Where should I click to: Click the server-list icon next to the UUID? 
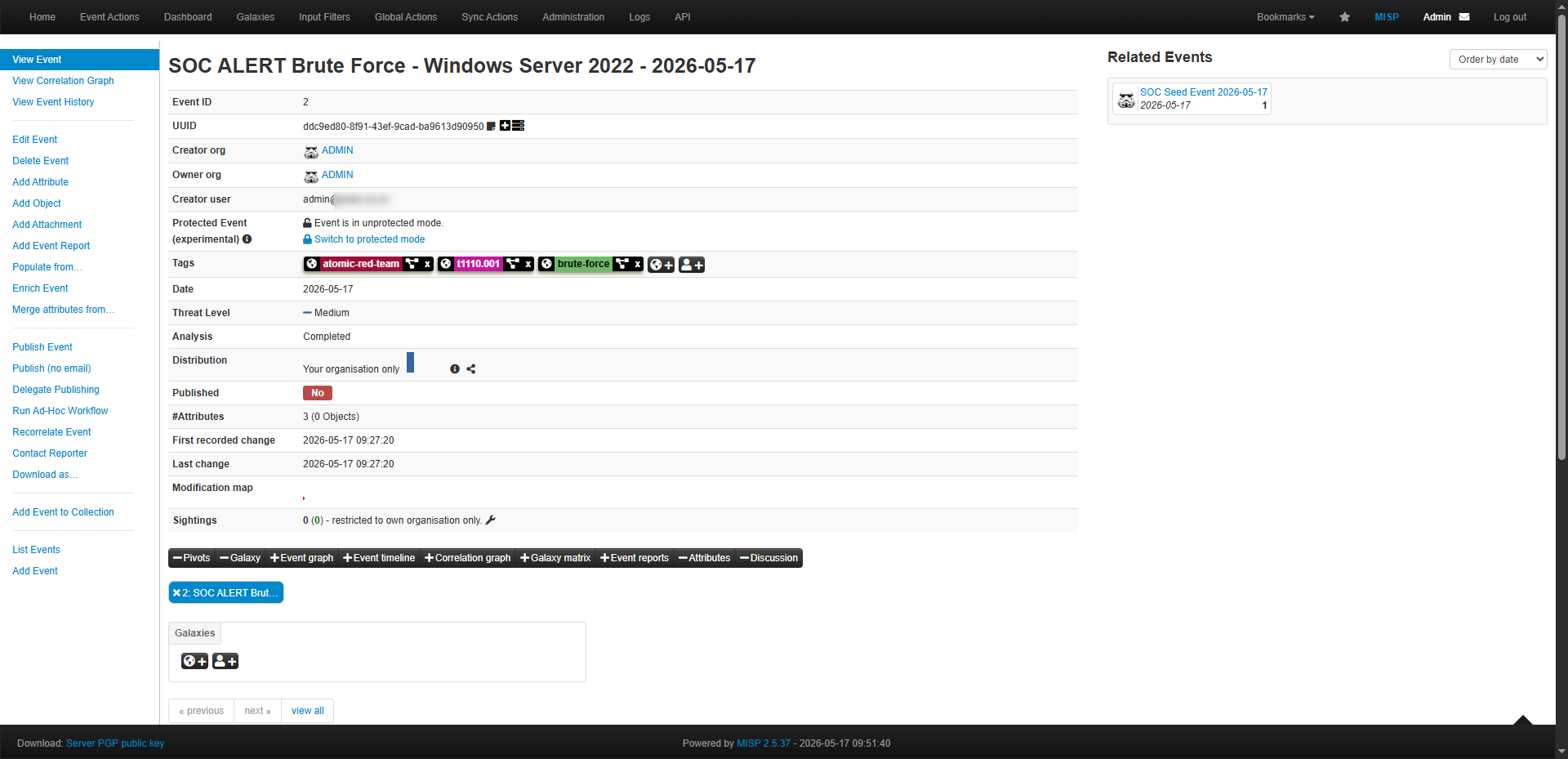[519, 126]
